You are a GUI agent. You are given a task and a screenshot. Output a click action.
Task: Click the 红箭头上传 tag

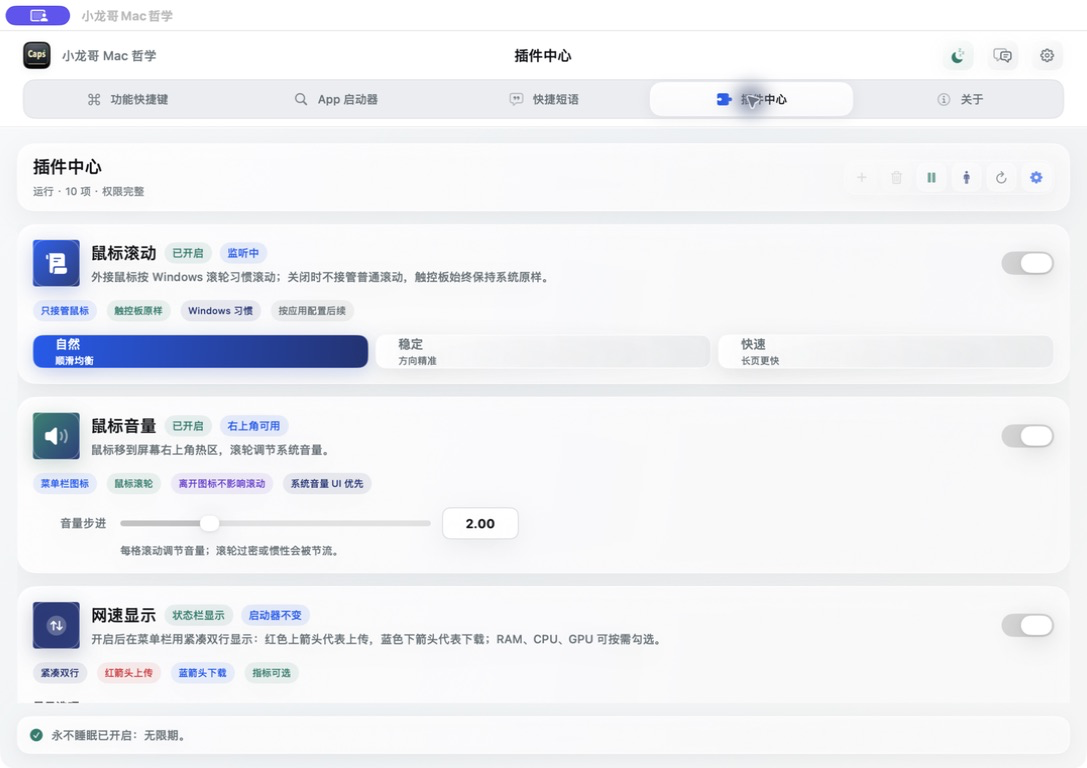pyautogui.click(x=128, y=672)
